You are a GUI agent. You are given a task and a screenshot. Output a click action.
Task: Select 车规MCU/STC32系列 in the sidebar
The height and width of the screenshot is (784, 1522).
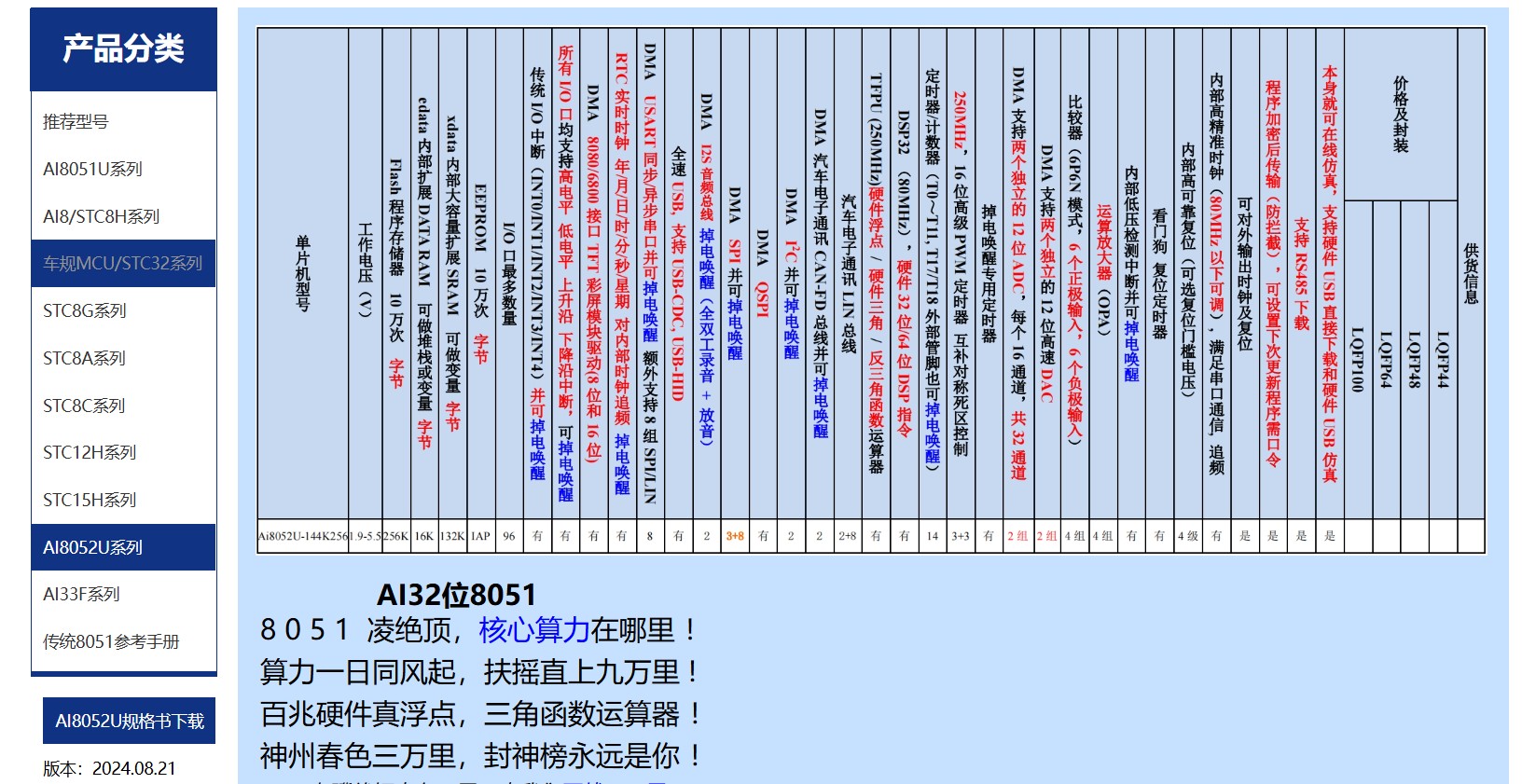pos(123,264)
